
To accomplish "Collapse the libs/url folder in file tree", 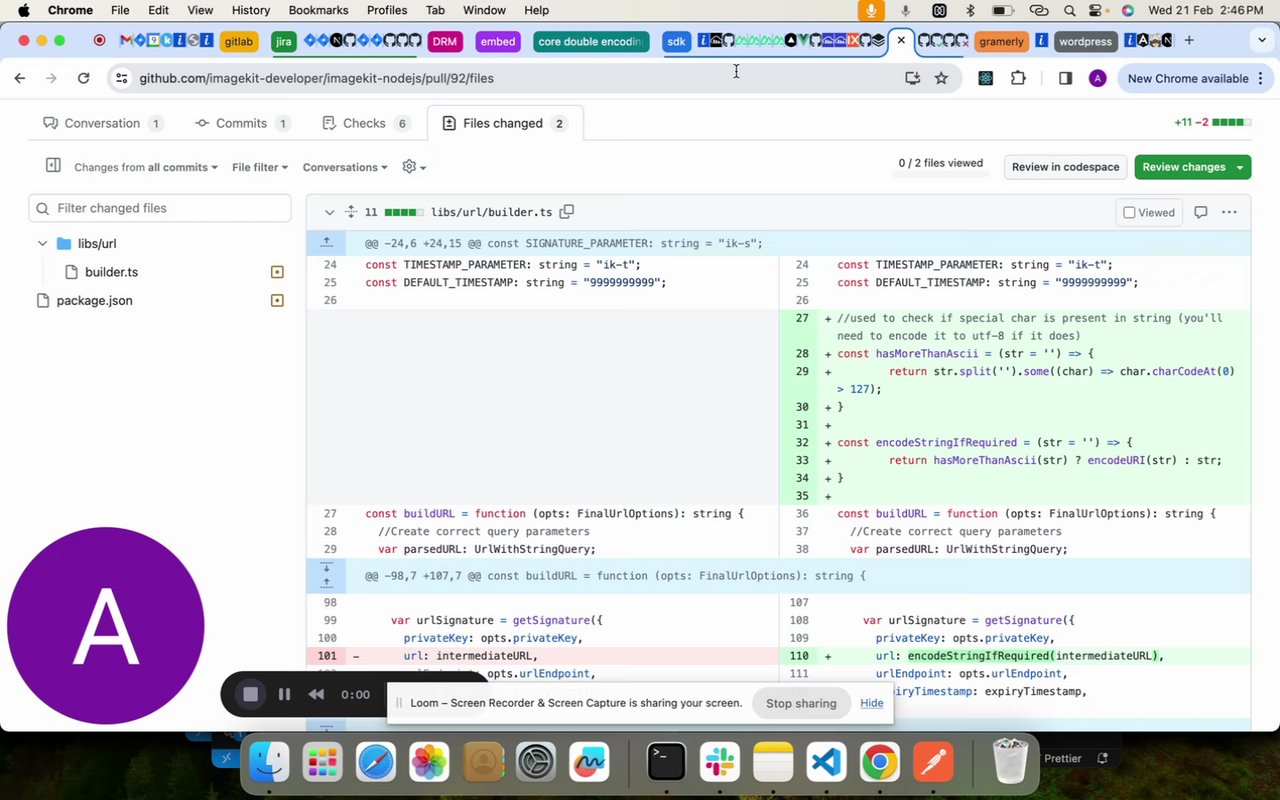I will click(x=42, y=243).
